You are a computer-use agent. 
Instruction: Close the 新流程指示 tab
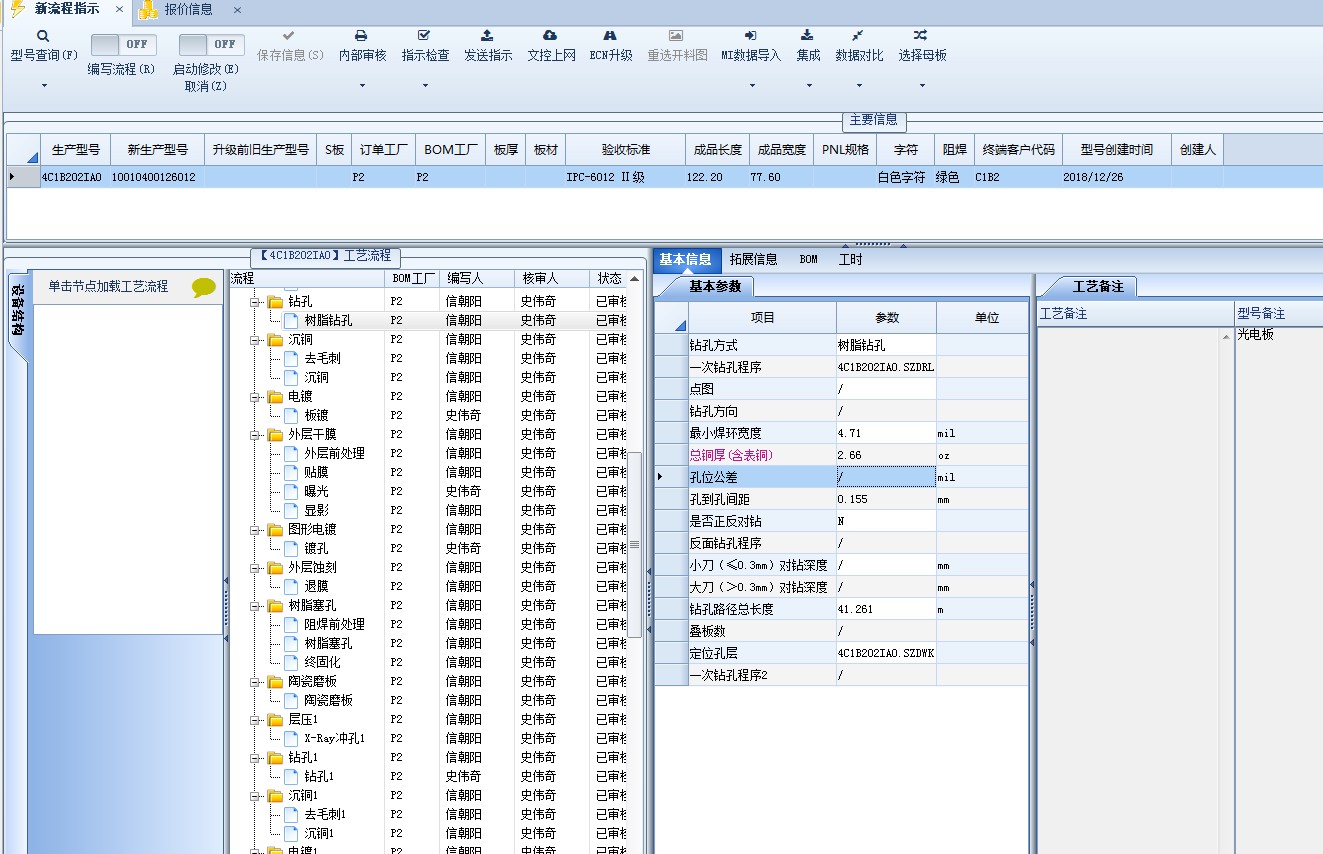(x=119, y=10)
